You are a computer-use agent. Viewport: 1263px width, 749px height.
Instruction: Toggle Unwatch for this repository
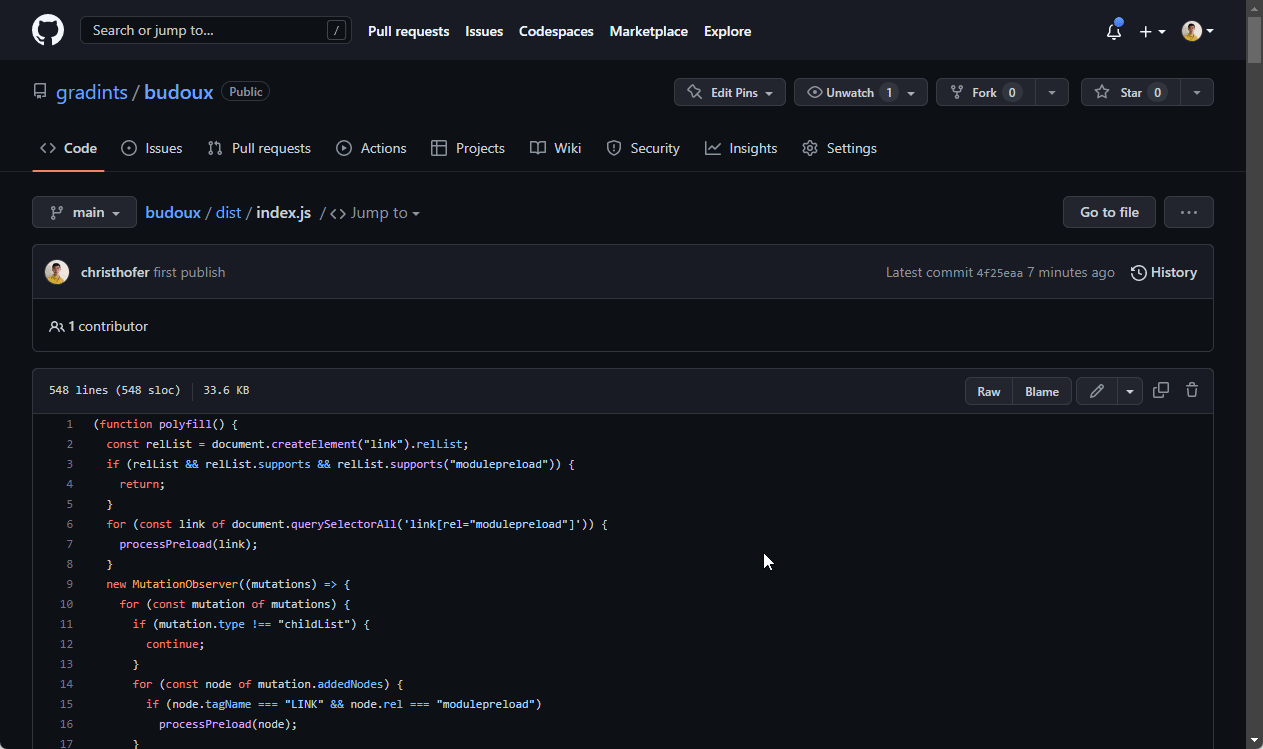pyautogui.click(x=850, y=92)
